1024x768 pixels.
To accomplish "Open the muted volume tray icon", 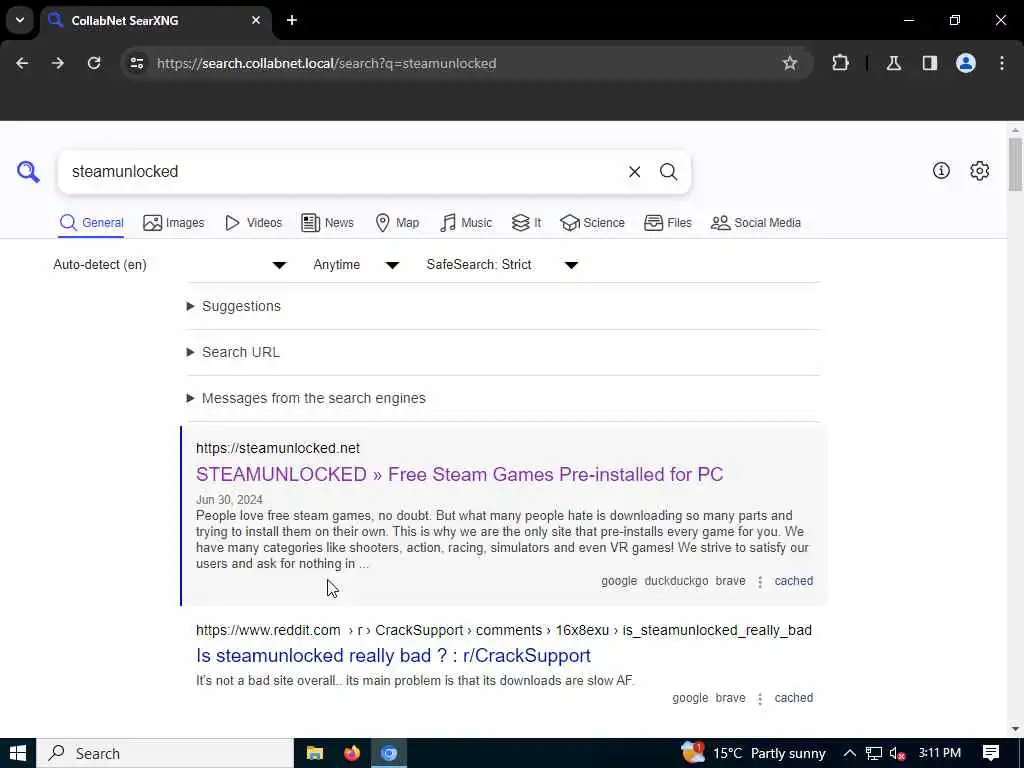I will point(897,753).
